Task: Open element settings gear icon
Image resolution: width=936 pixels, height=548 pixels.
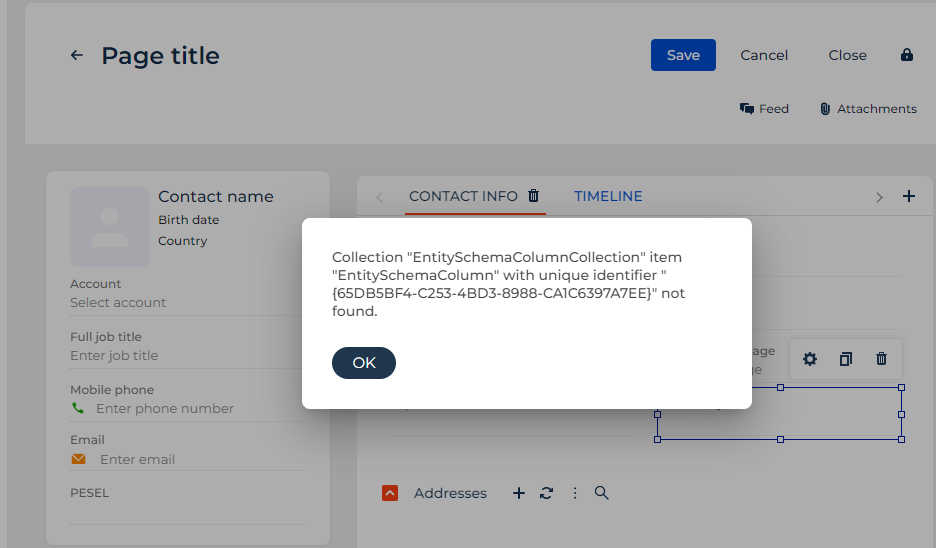Action: pos(809,359)
